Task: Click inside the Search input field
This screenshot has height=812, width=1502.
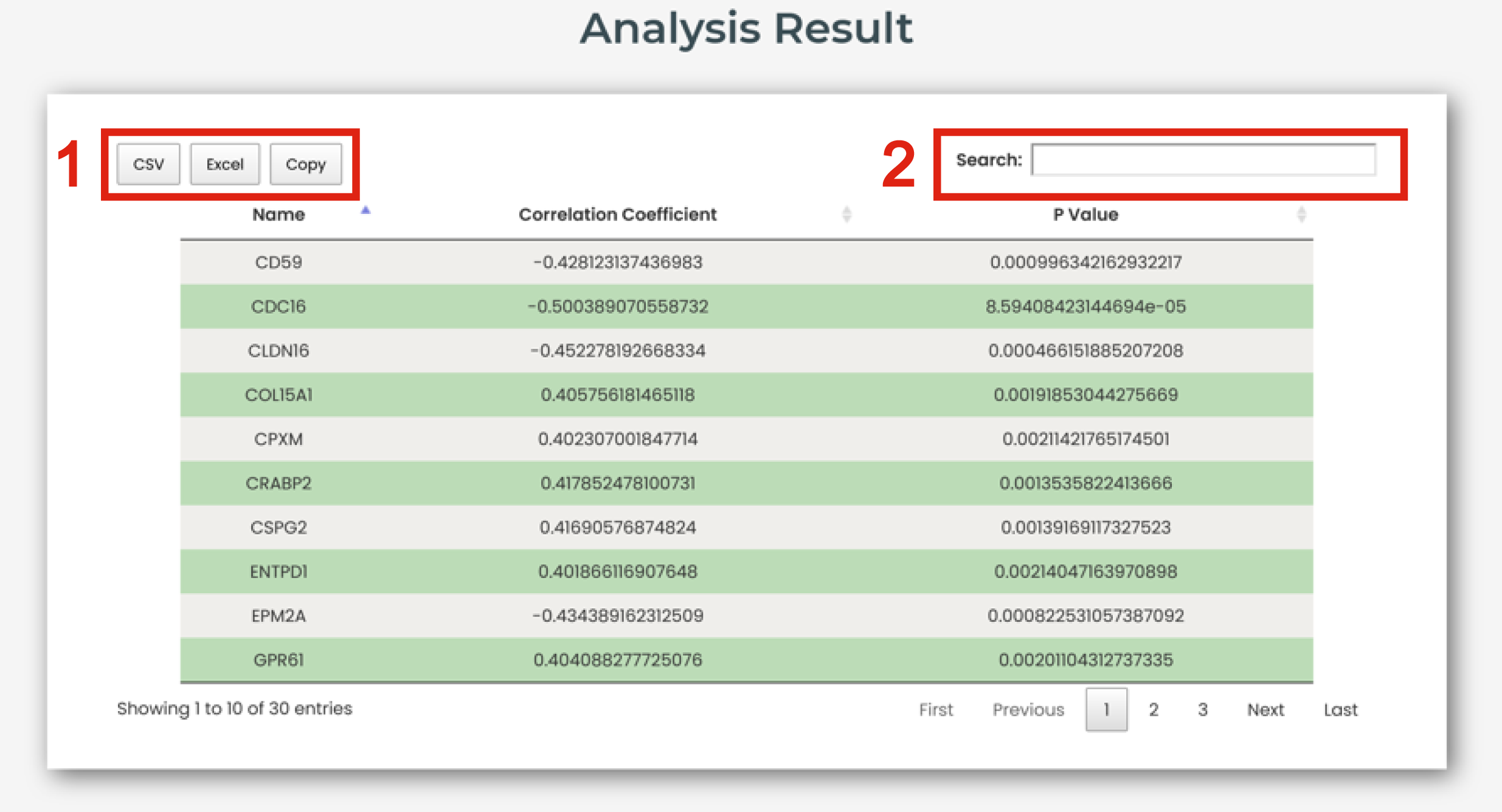Action: click(1203, 160)
